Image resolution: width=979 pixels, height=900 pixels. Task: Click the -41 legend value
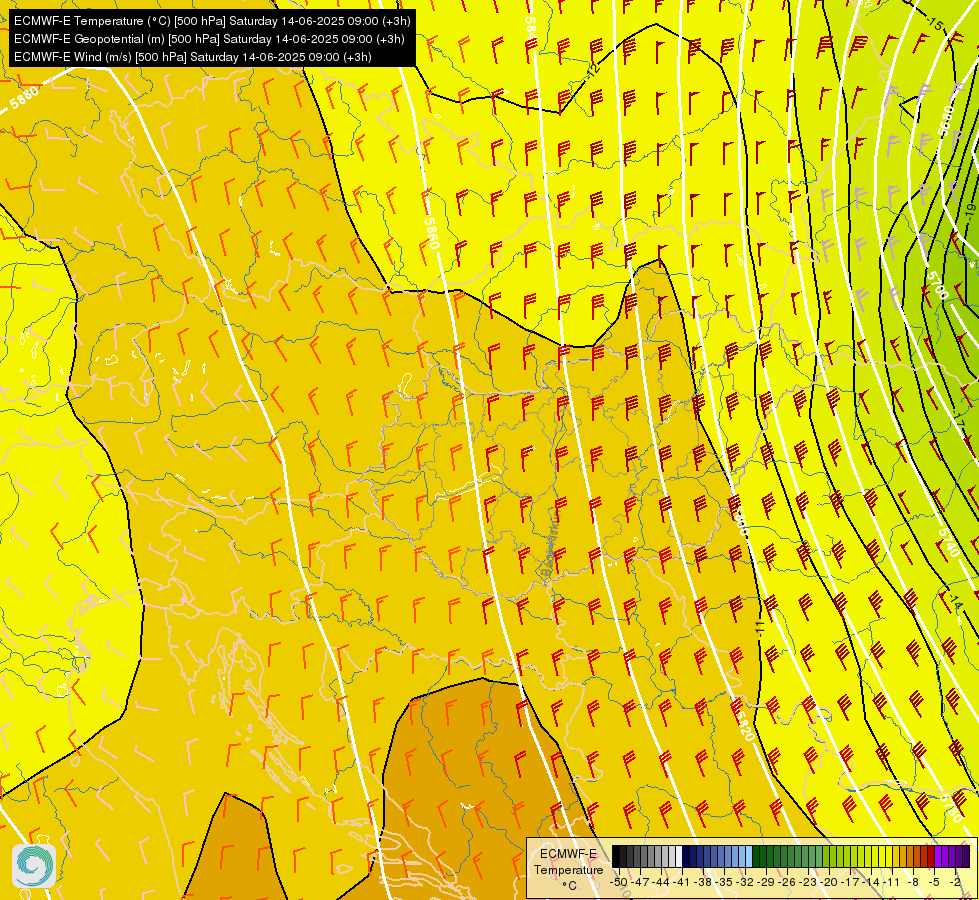[682, 882]
